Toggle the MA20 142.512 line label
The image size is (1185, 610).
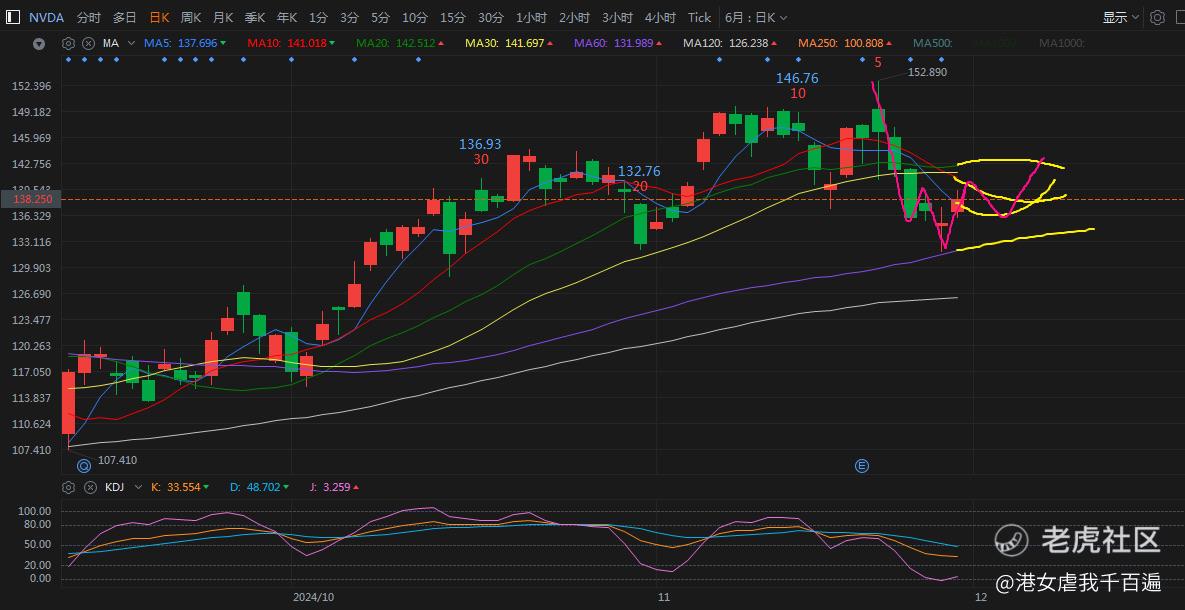[x=400, y=44]
